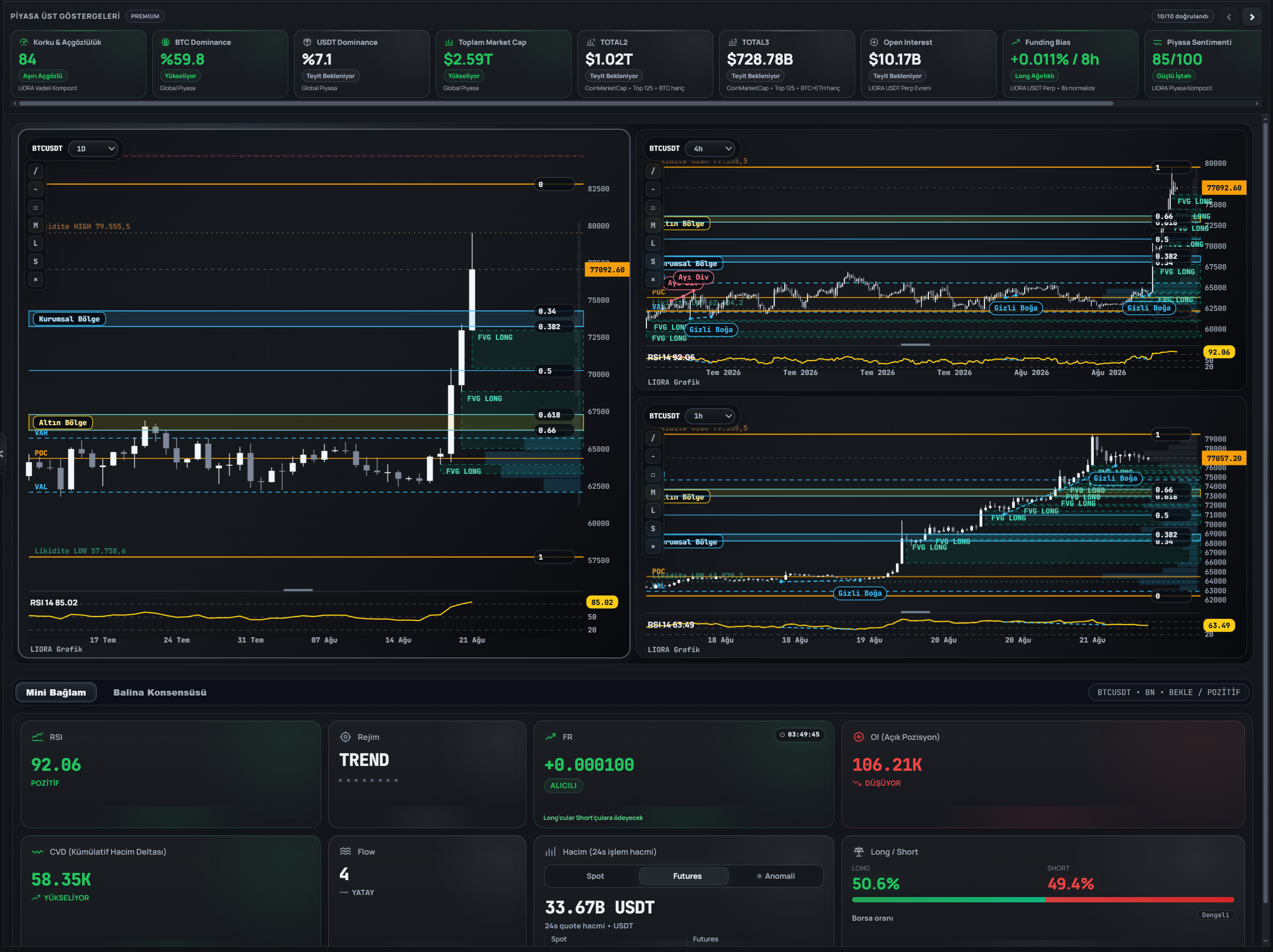Clear drawings with X tool on 4h chart
Viewport: 1273px width, 952px height.
coord(653,280)
